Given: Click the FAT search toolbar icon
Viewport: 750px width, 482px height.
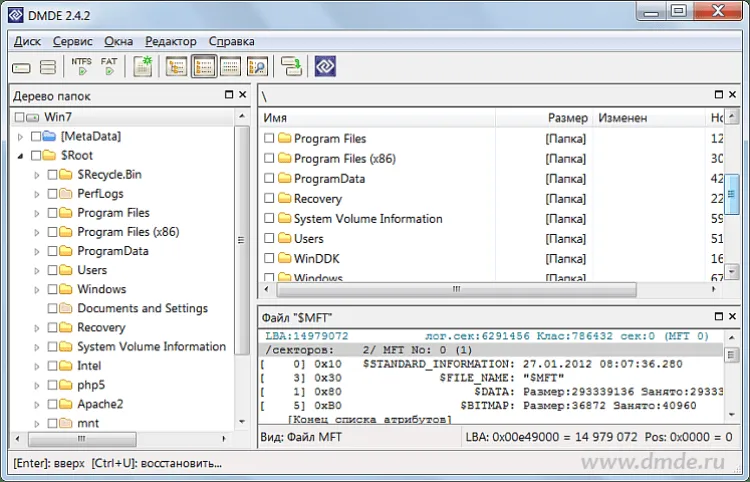Looking at the screenshot, I should 108,67.
